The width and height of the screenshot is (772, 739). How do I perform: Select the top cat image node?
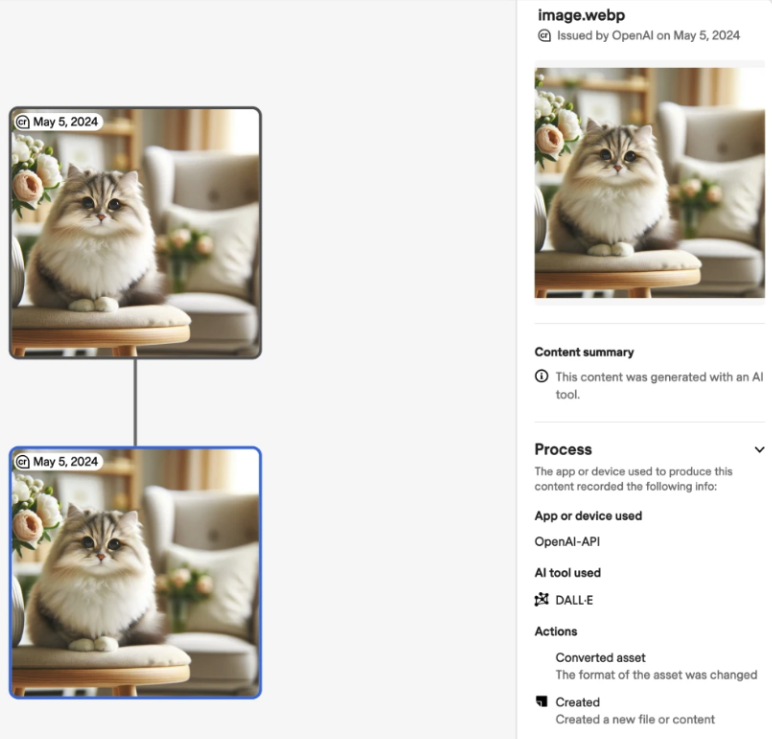point(135,232)
